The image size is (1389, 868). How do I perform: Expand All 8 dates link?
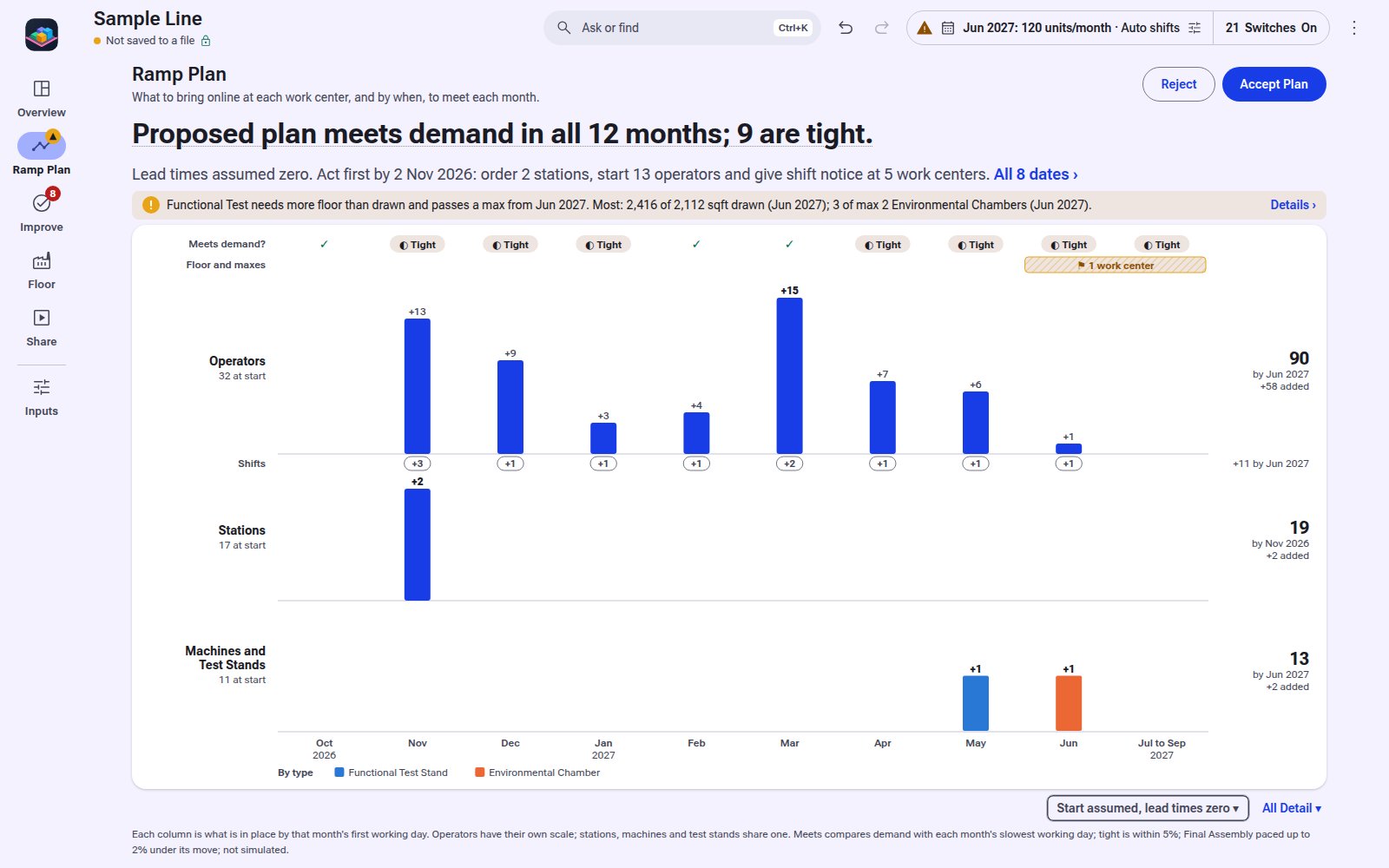tap(1036, 174)
